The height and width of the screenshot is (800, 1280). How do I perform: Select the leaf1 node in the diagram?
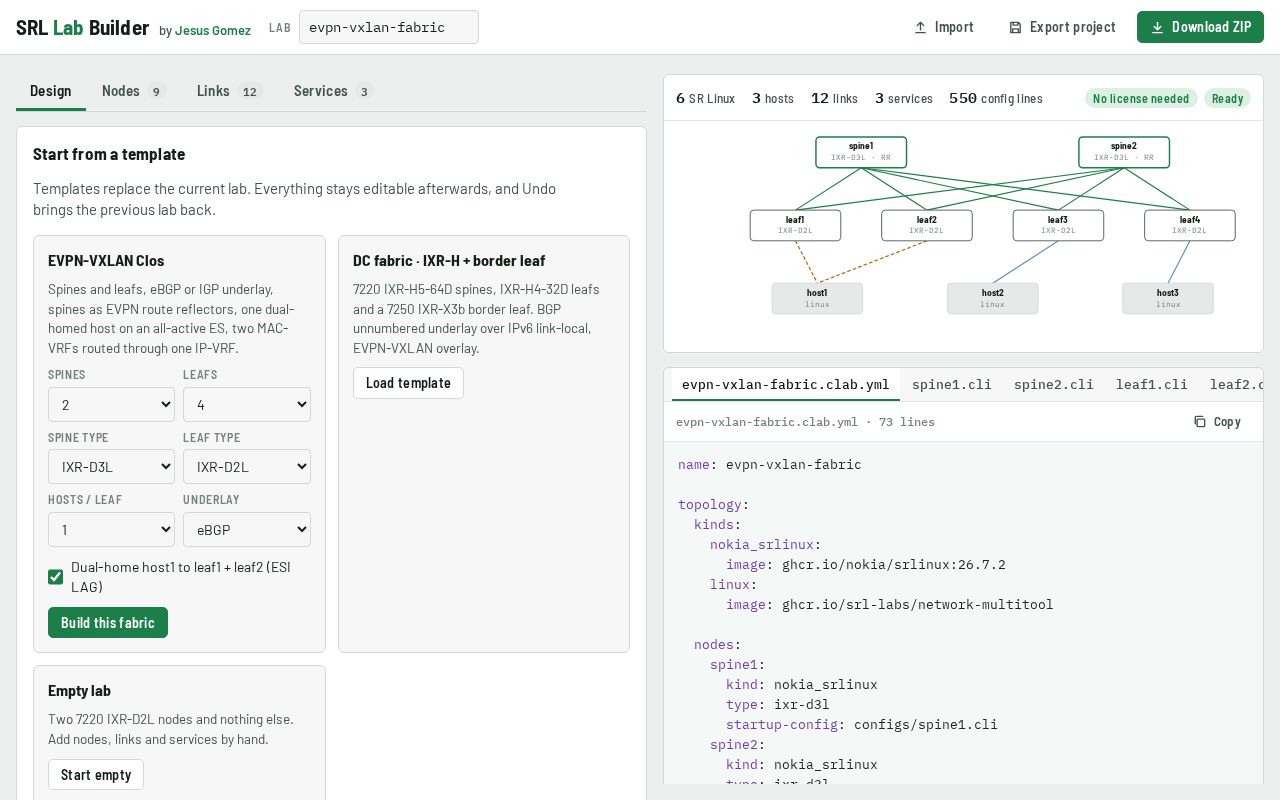pyautogui.click(x=795, y=225)
